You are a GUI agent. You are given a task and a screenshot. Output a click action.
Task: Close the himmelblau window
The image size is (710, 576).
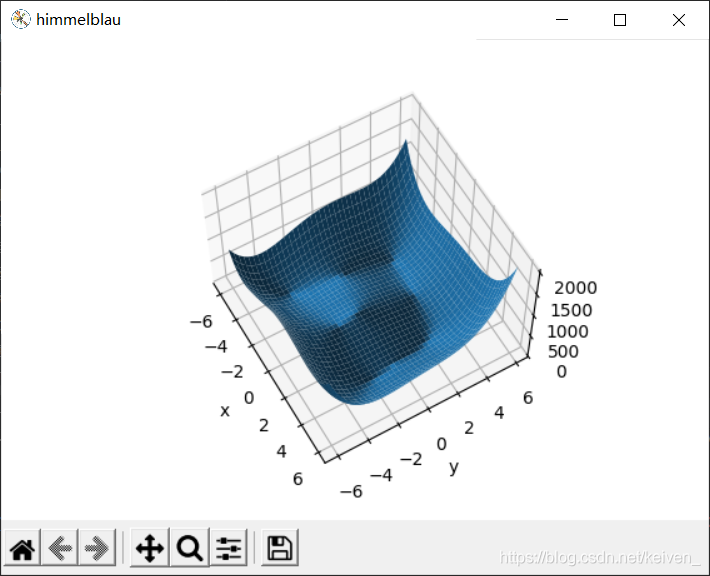679,20
